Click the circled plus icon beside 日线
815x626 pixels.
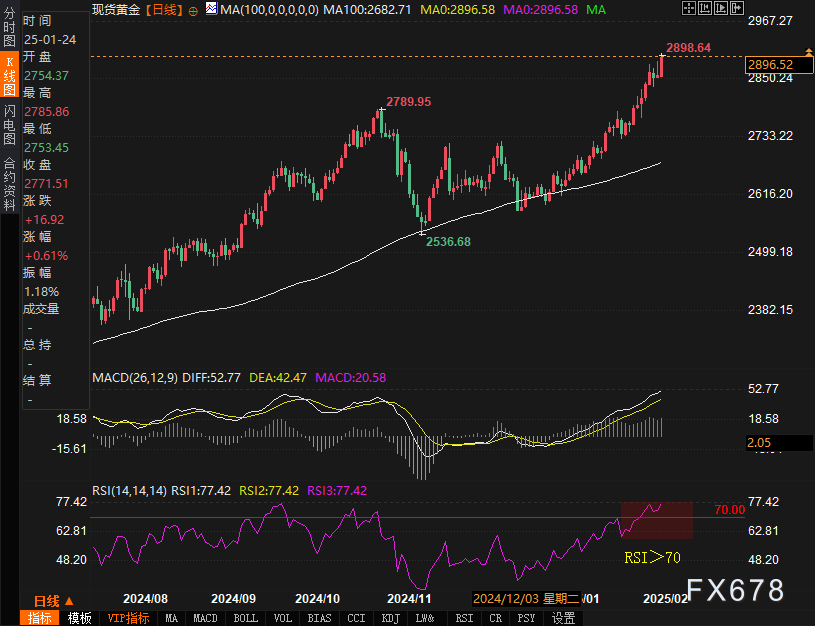pyautogui.click(x=193, y=9)
